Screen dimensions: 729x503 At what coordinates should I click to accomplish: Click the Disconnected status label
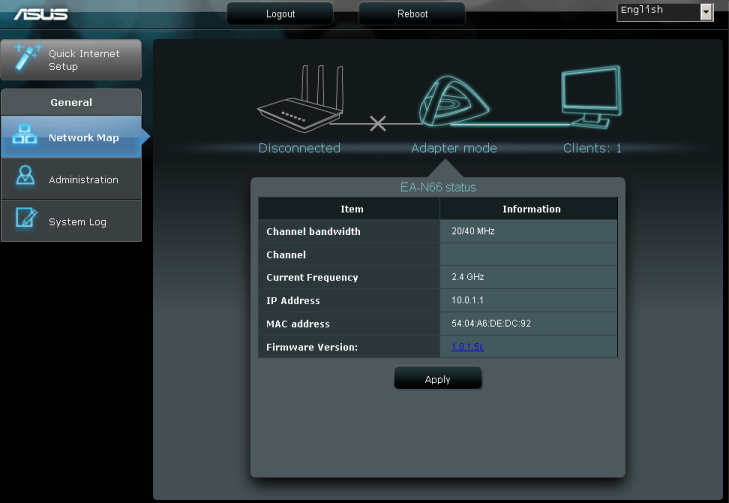(299, 148)
